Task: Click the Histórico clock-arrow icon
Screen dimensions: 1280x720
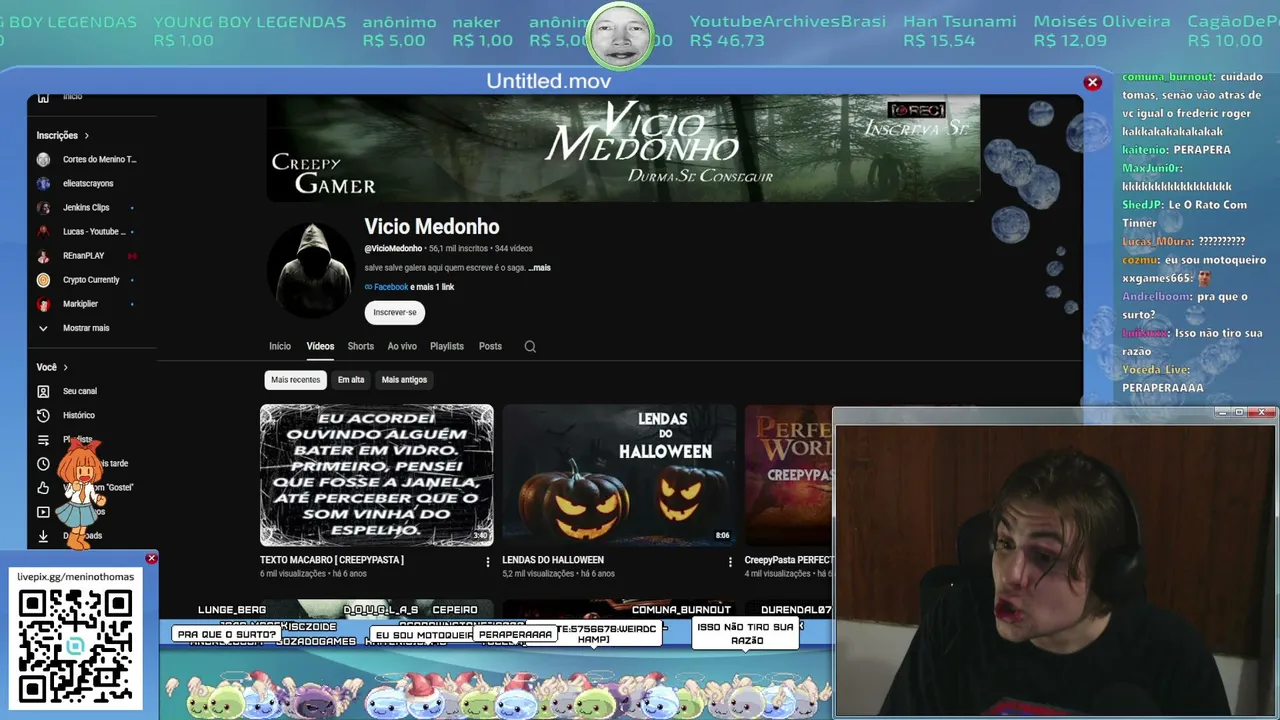Action: [43, 415]
